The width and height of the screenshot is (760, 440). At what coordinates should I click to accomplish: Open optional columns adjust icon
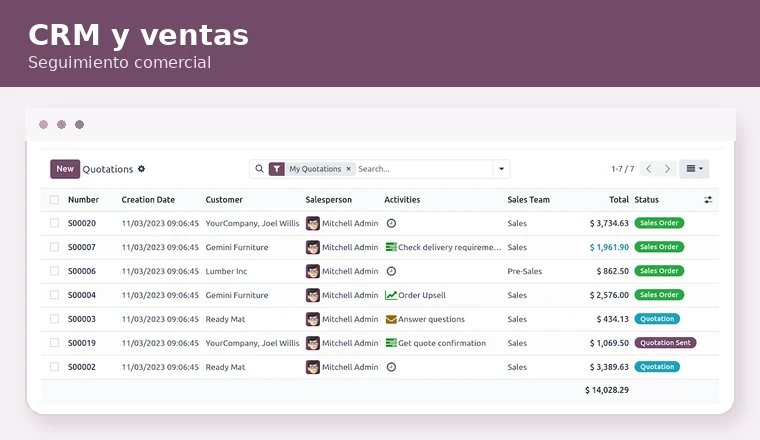(x=708, y=200)
